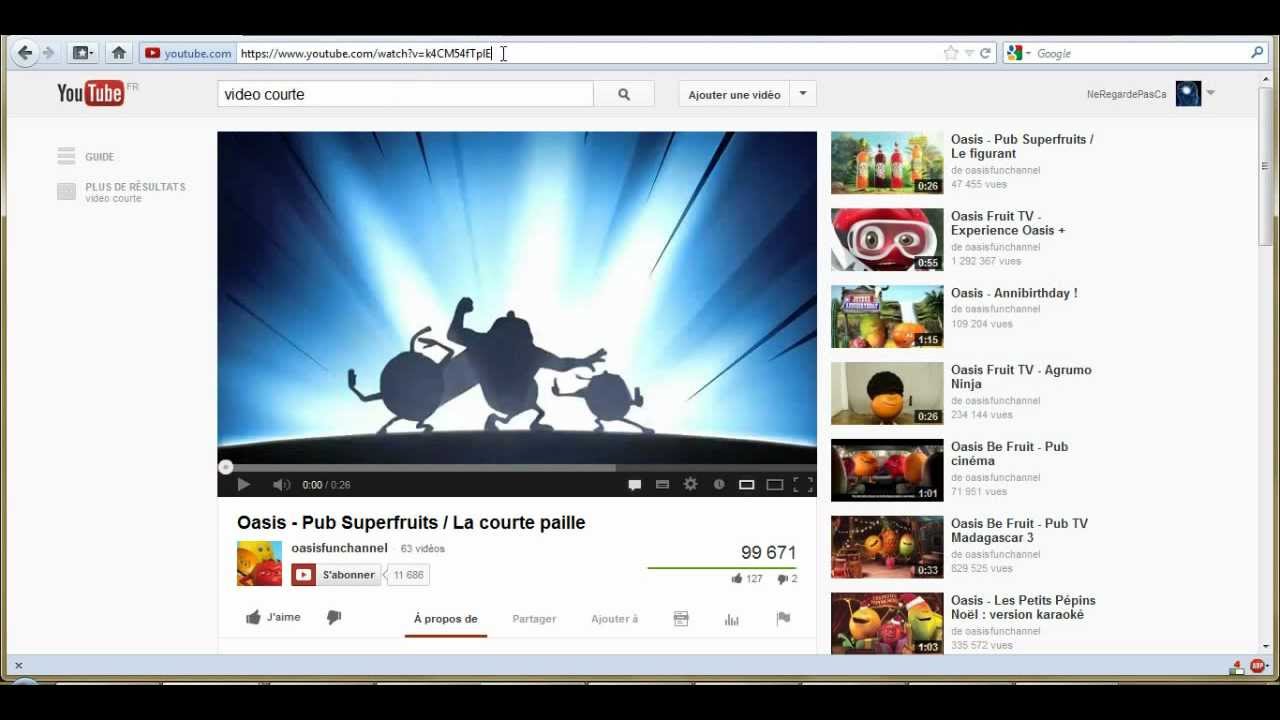Switch to small player size icon

pos(746,484)
